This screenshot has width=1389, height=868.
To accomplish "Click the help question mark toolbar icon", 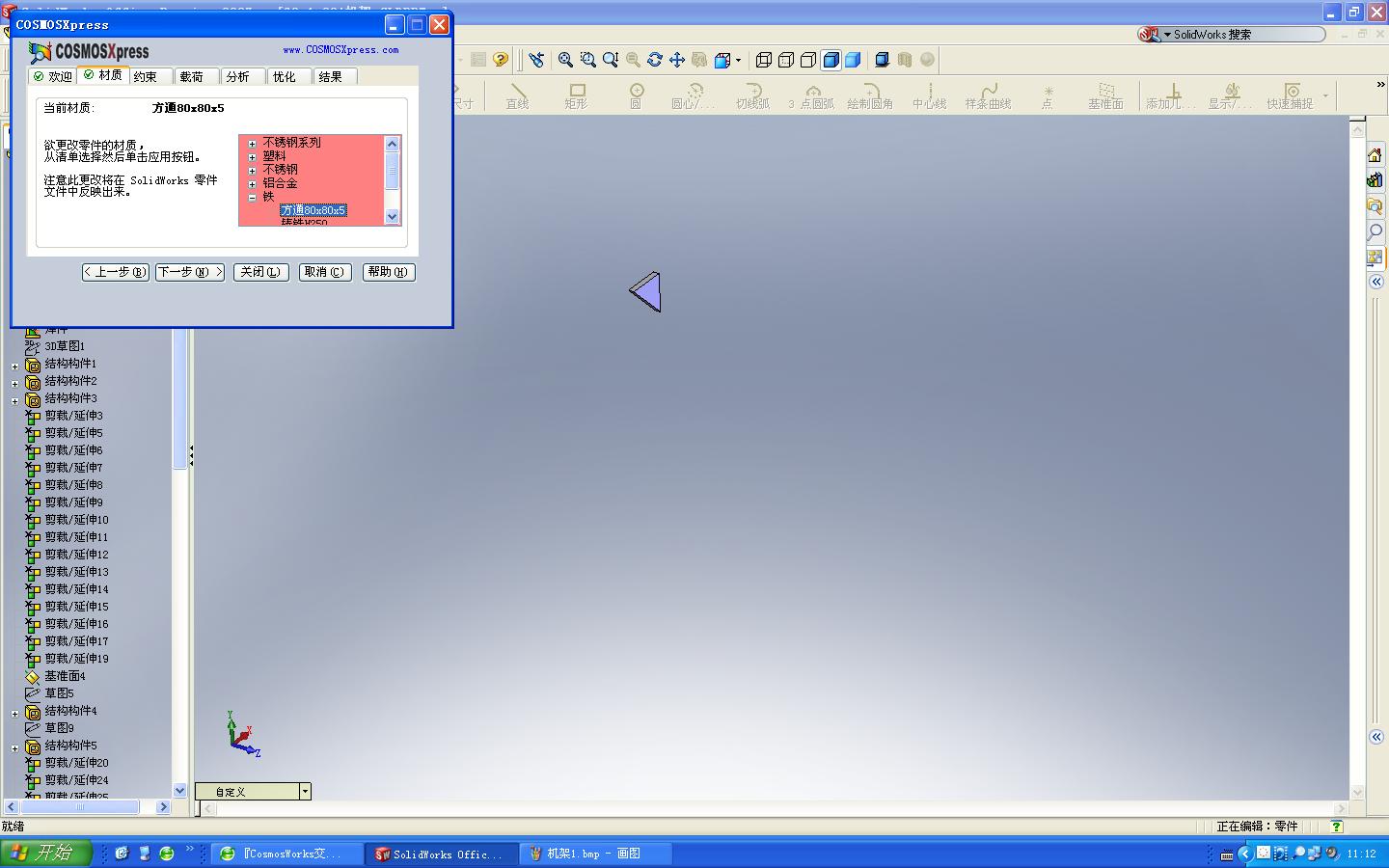I will click(x=500, y=60).
